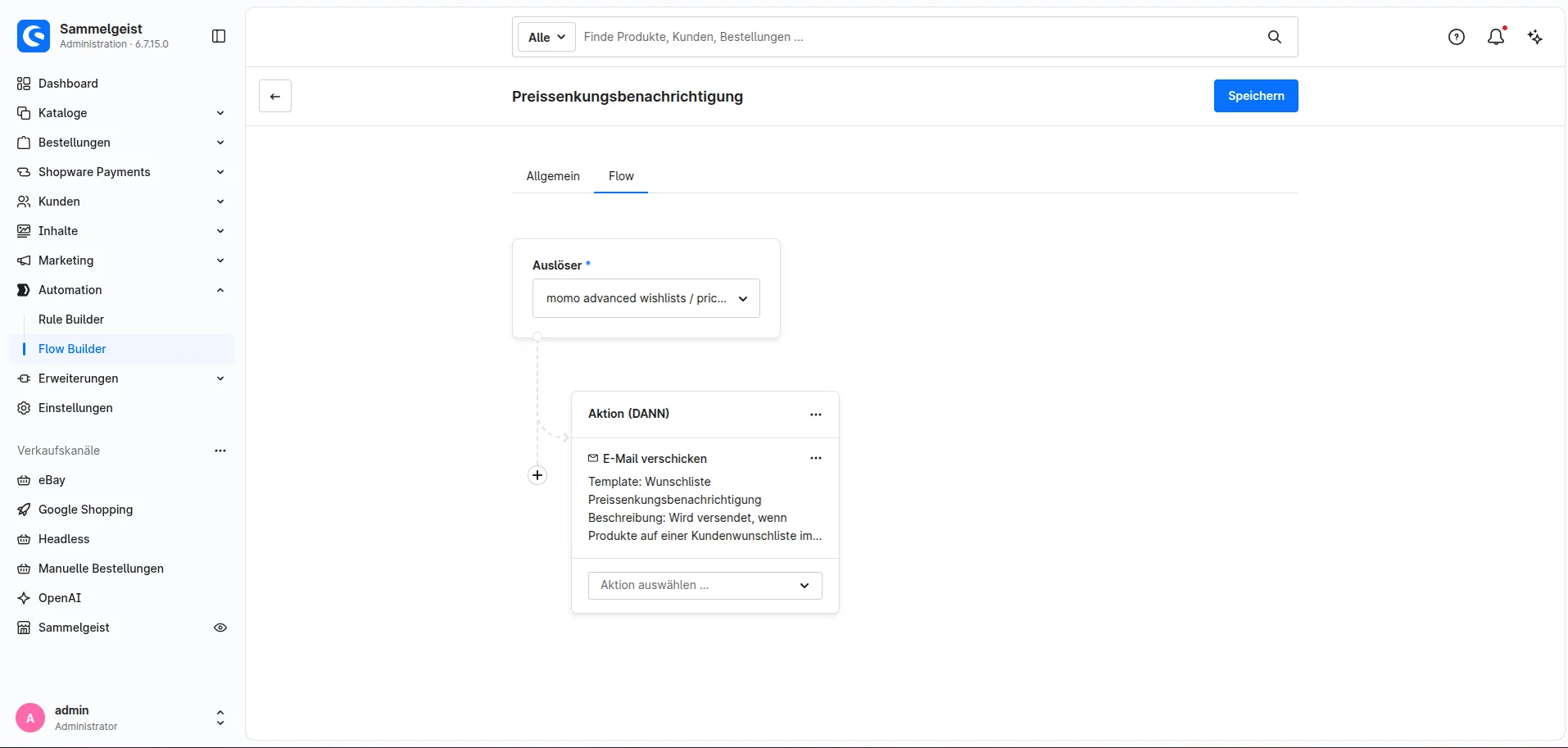Toggle Sammelgeist storefront eye visibility
Image resolution: width=1568 pixels, height=748 pixels.
coord(220,628)
